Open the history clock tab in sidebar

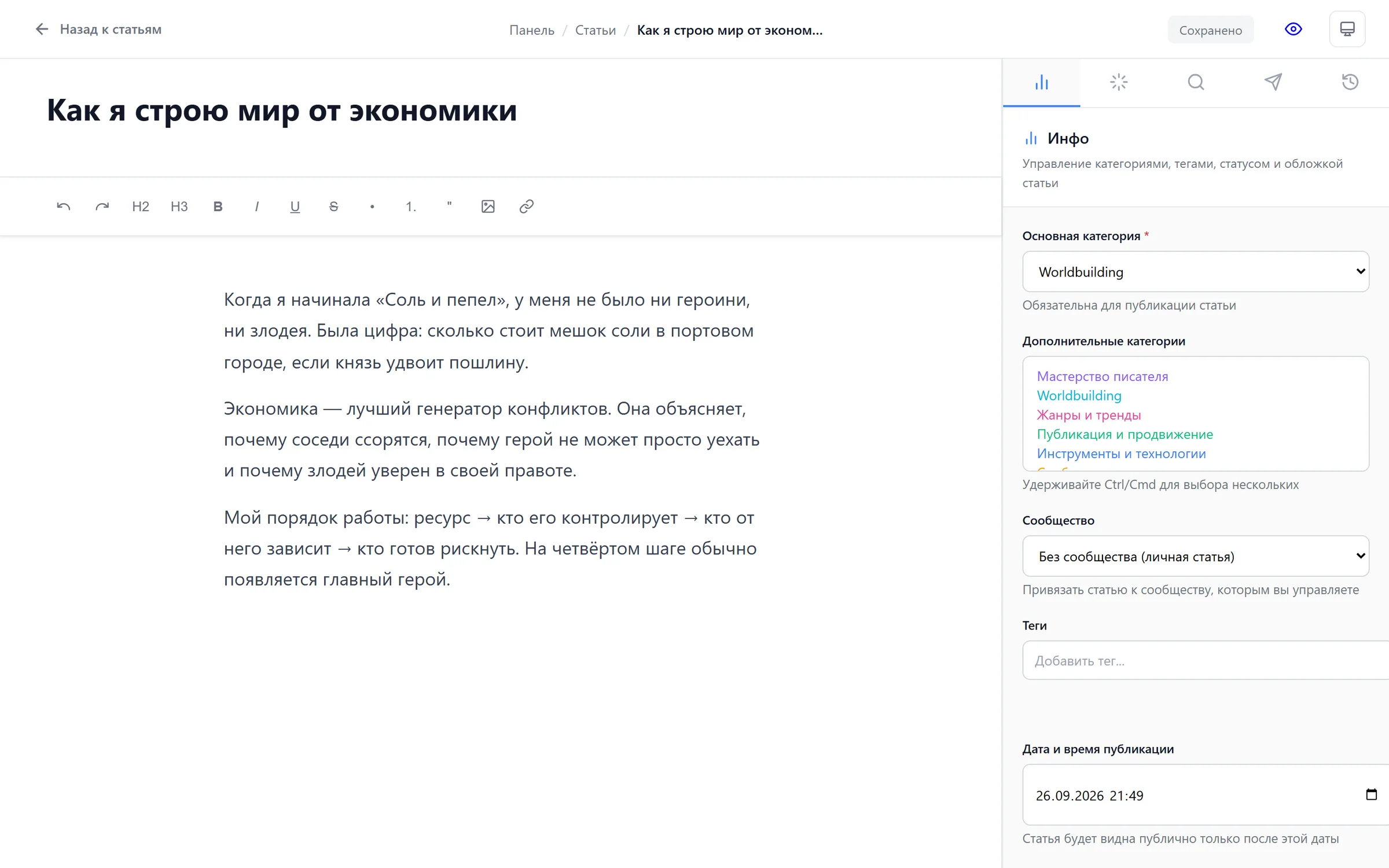(x=1350, y=82)
